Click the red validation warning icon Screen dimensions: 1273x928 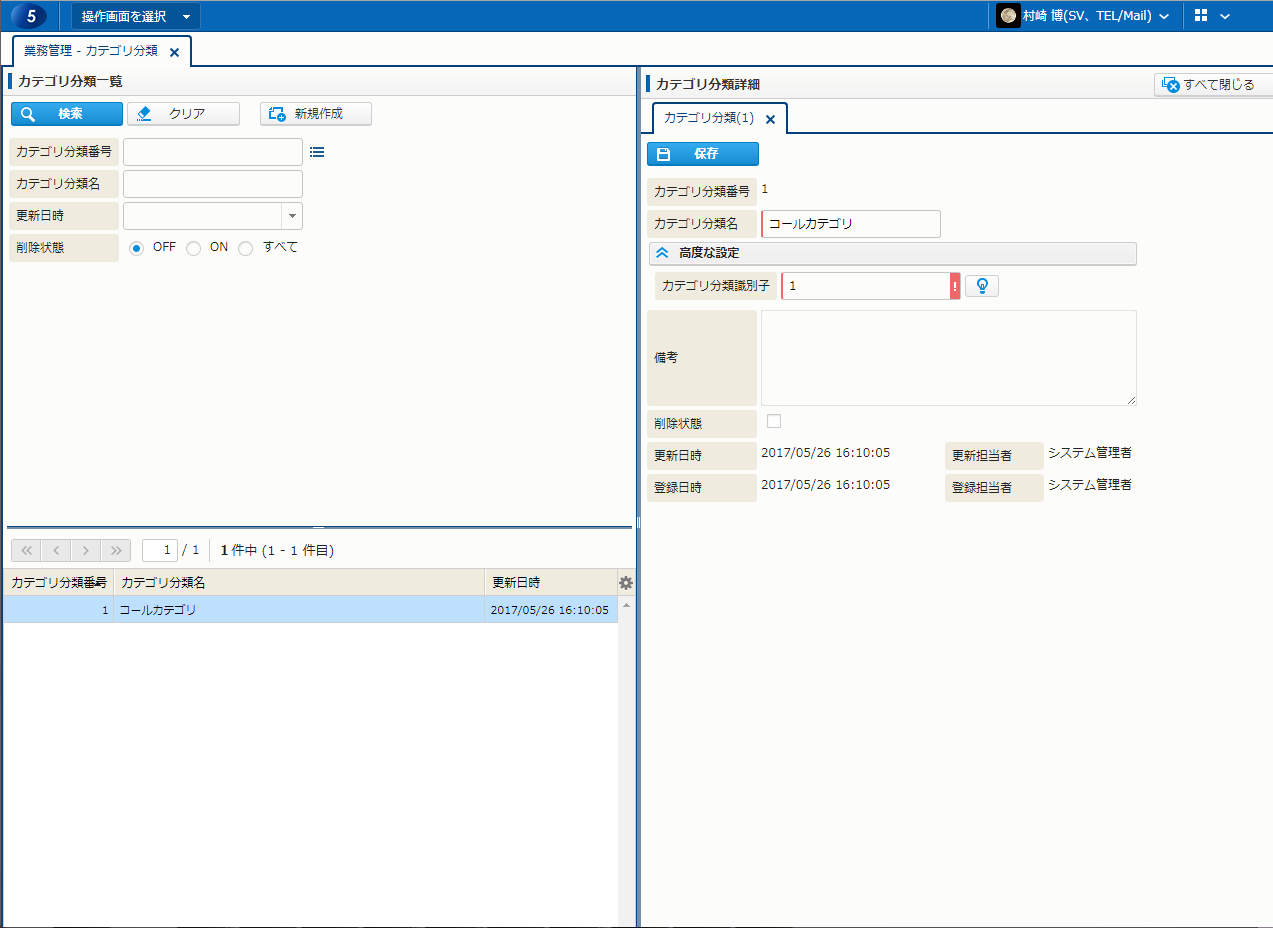point(955,286)
